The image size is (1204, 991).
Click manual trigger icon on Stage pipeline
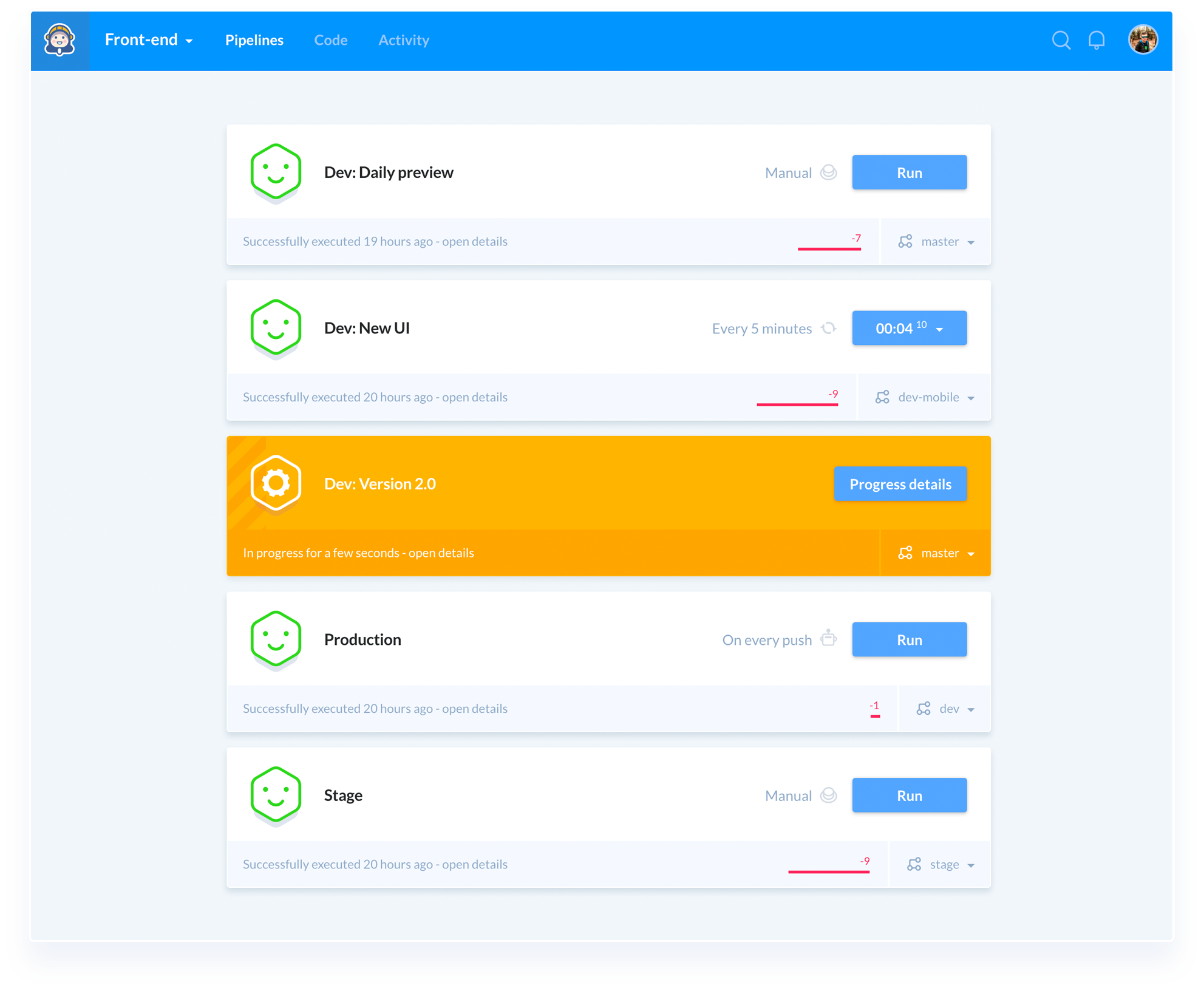click(x=828, y=795)
